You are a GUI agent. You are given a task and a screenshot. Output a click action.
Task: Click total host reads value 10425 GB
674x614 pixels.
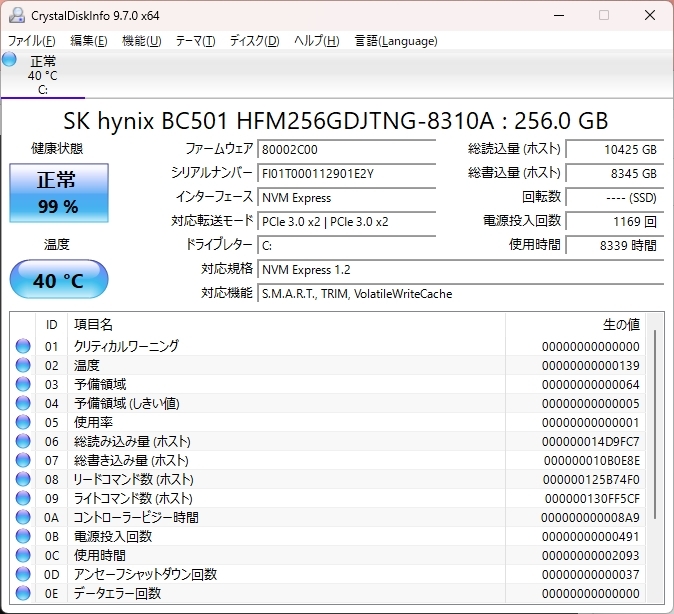615,149
